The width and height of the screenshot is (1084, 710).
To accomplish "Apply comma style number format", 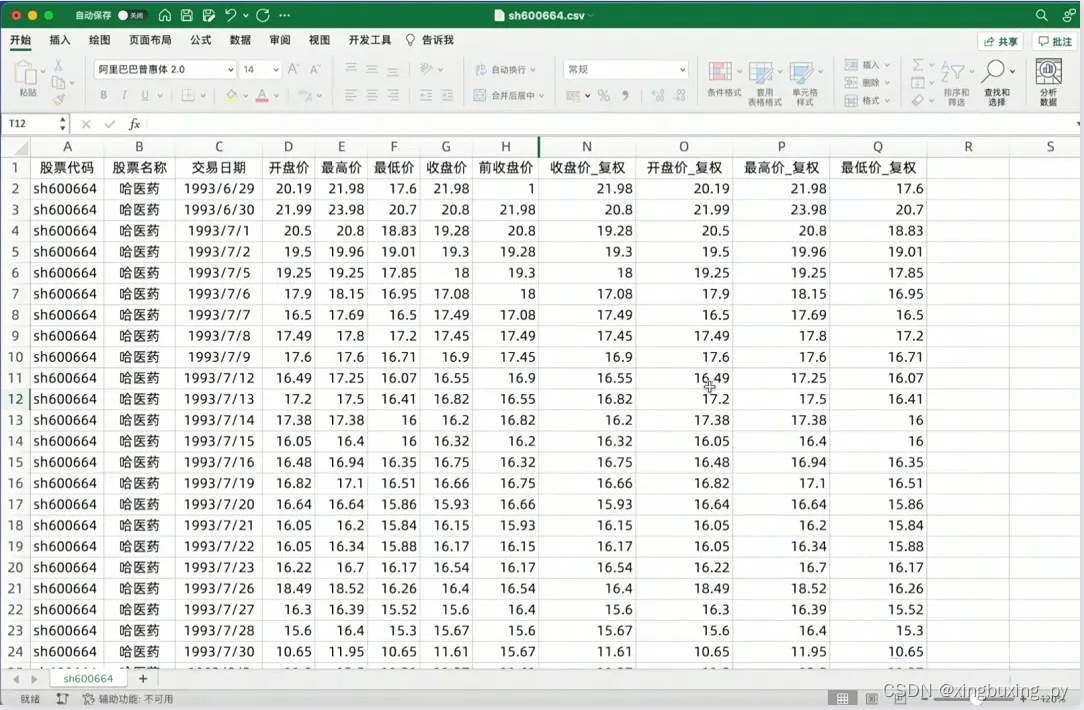I will point(625,95).
